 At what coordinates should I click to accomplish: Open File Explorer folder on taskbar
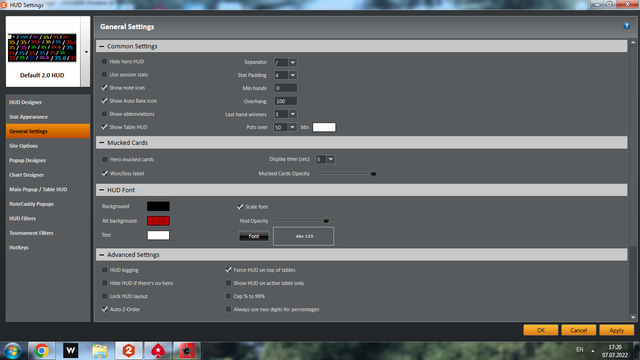(100, 351)
